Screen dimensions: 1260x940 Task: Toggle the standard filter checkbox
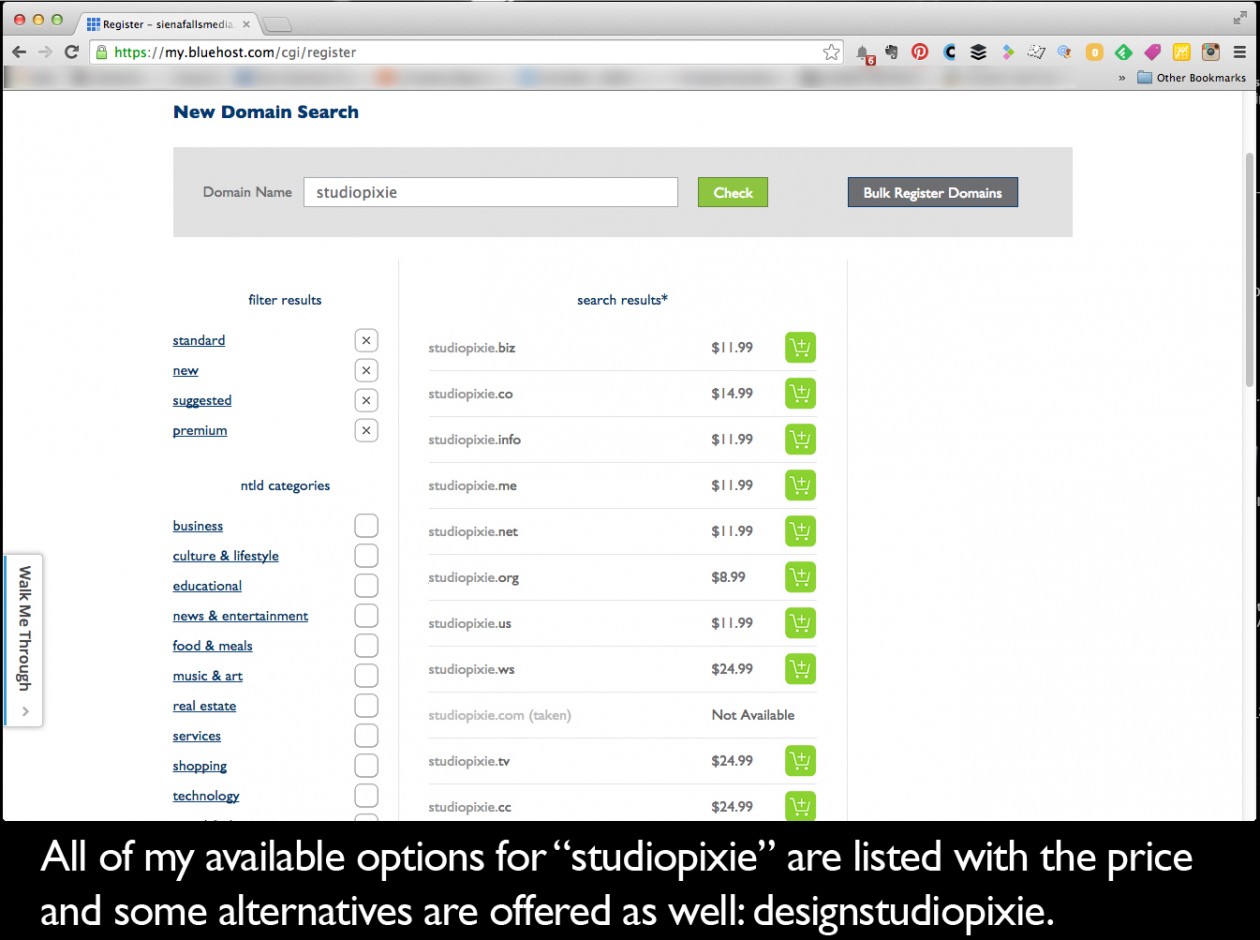(x=366, y=341)
